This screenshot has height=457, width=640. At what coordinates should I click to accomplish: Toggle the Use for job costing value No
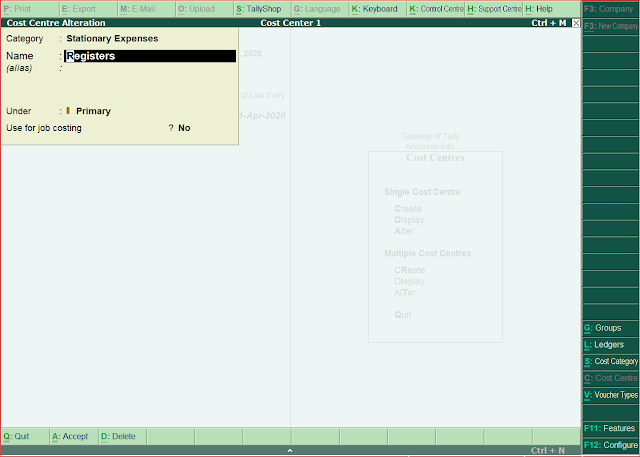[184, 128]
